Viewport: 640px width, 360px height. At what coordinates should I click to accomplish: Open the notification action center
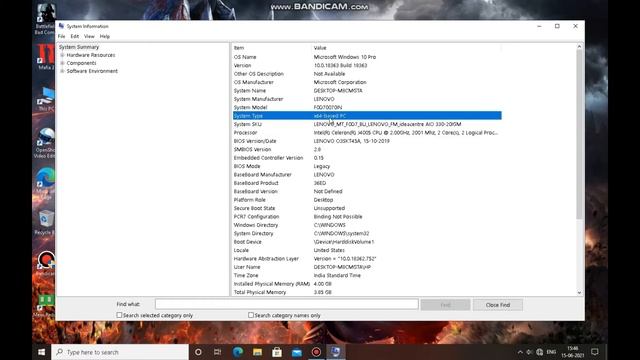click(595, 352)
